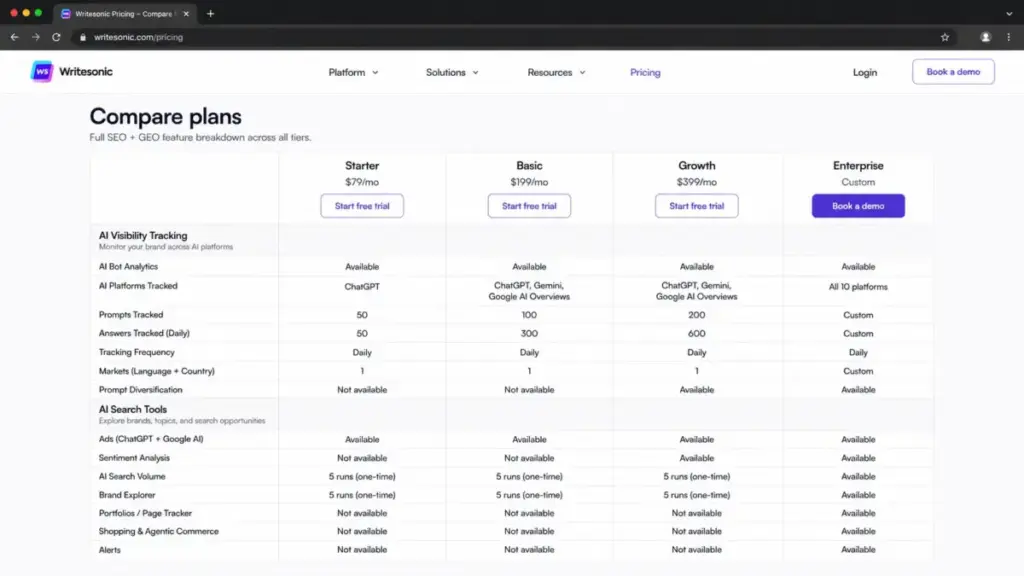Click the Basic plan name
Viewport: 1024px width, 576px height.
pyautogui.click(x=529, y=166)
